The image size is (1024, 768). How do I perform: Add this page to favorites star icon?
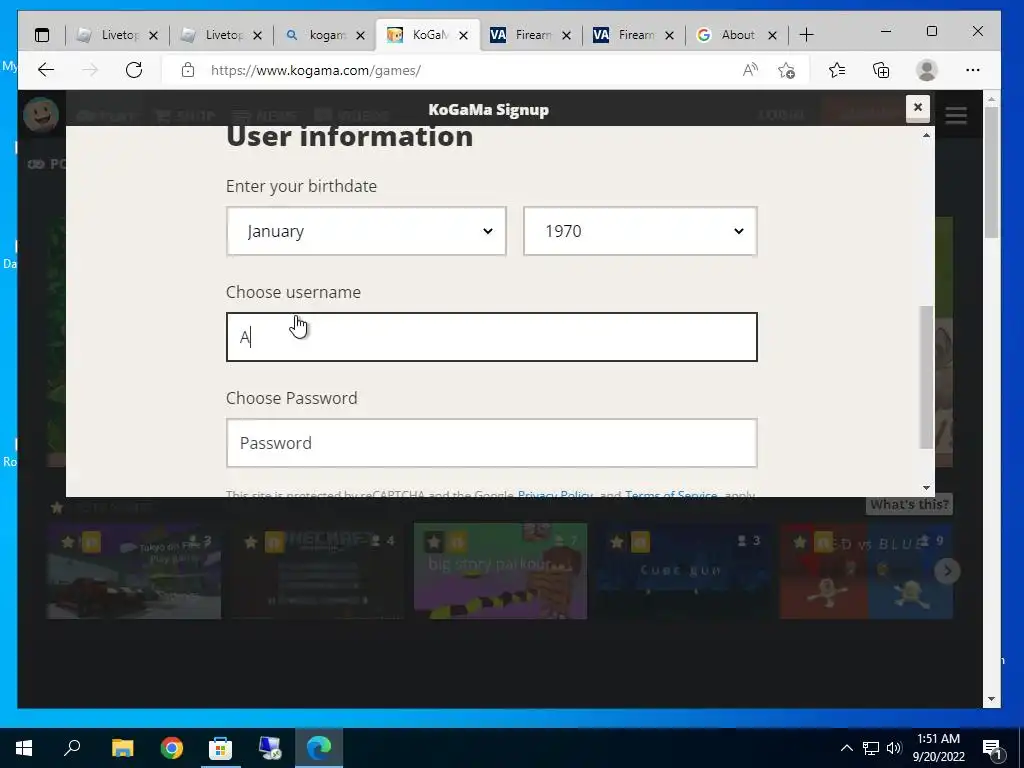(787, 70)
